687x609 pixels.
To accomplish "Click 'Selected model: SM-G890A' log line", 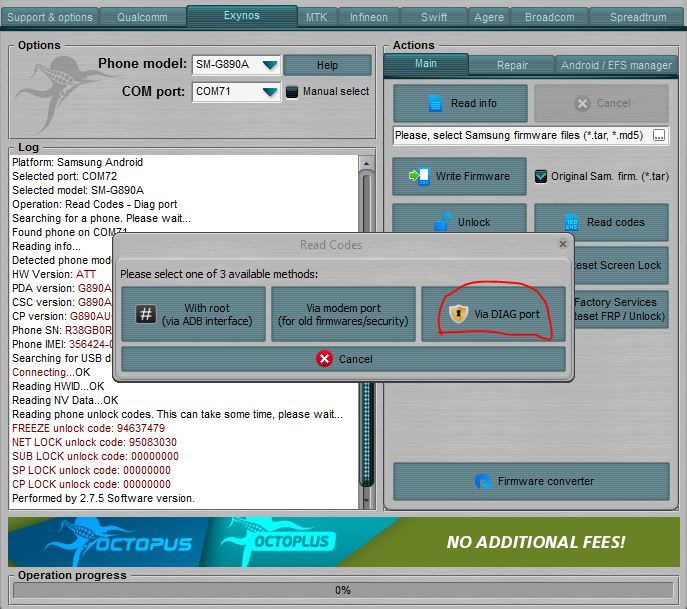I will (x=78, y=190).
